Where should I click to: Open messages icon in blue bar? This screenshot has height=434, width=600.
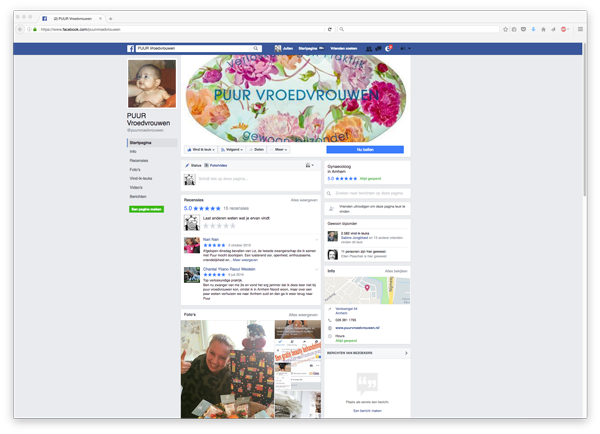pyautogui.click(x=378, y=49)
